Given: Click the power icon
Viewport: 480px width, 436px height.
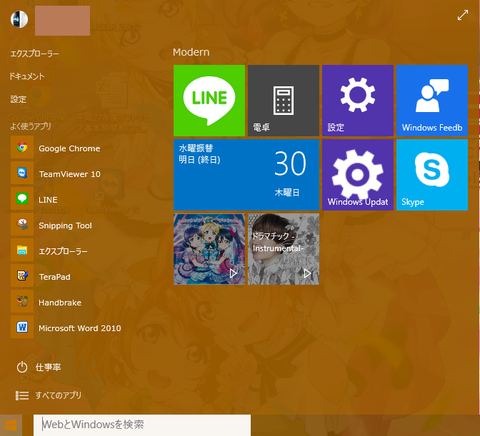Looking at the screenshot, I should coord(22,367).
